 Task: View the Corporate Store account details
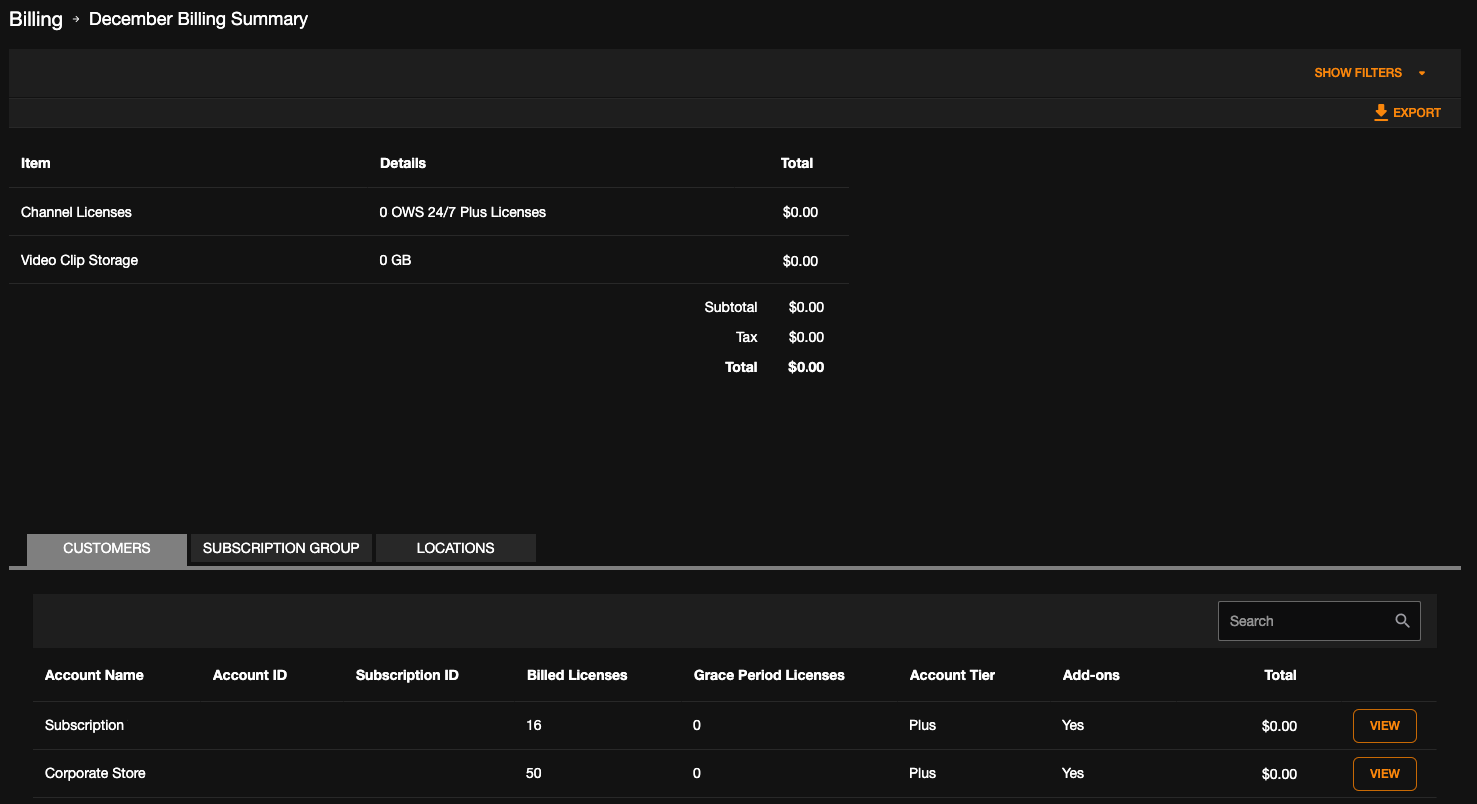click(1384, 774)
